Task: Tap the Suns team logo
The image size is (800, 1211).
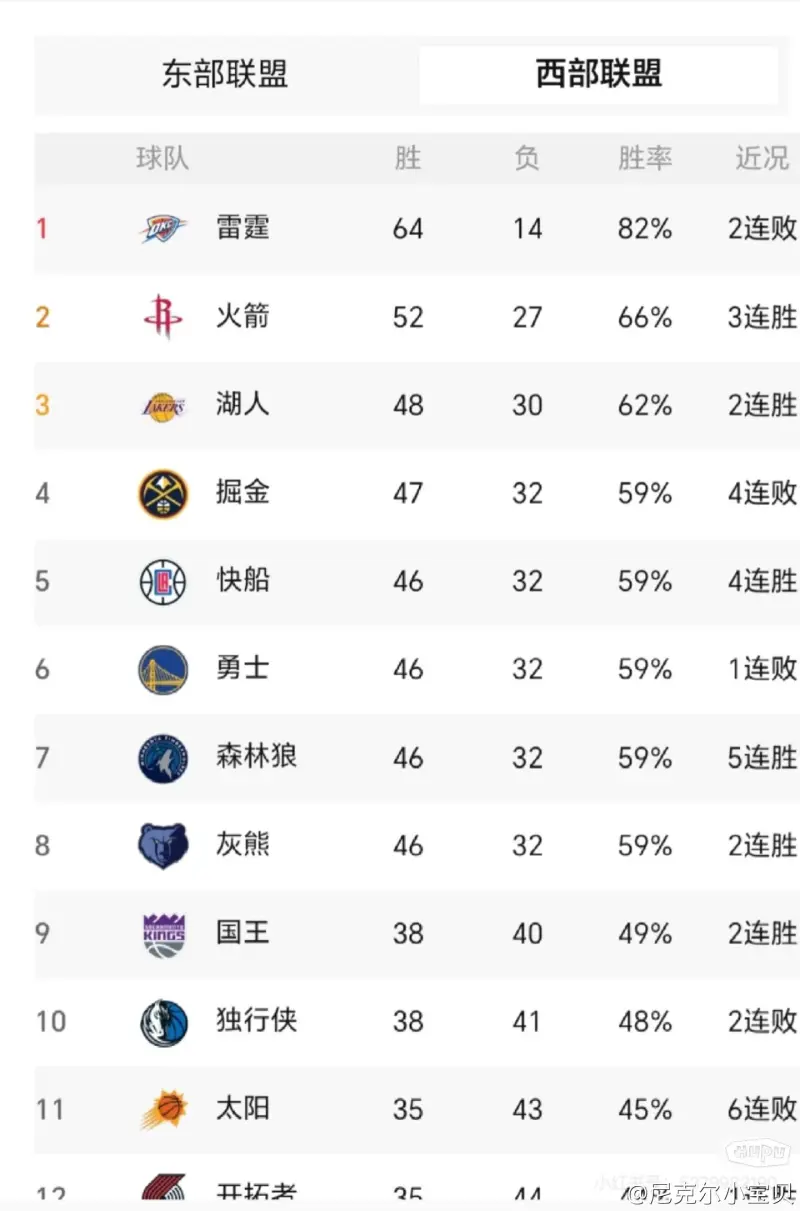Action: (163, 1110)
